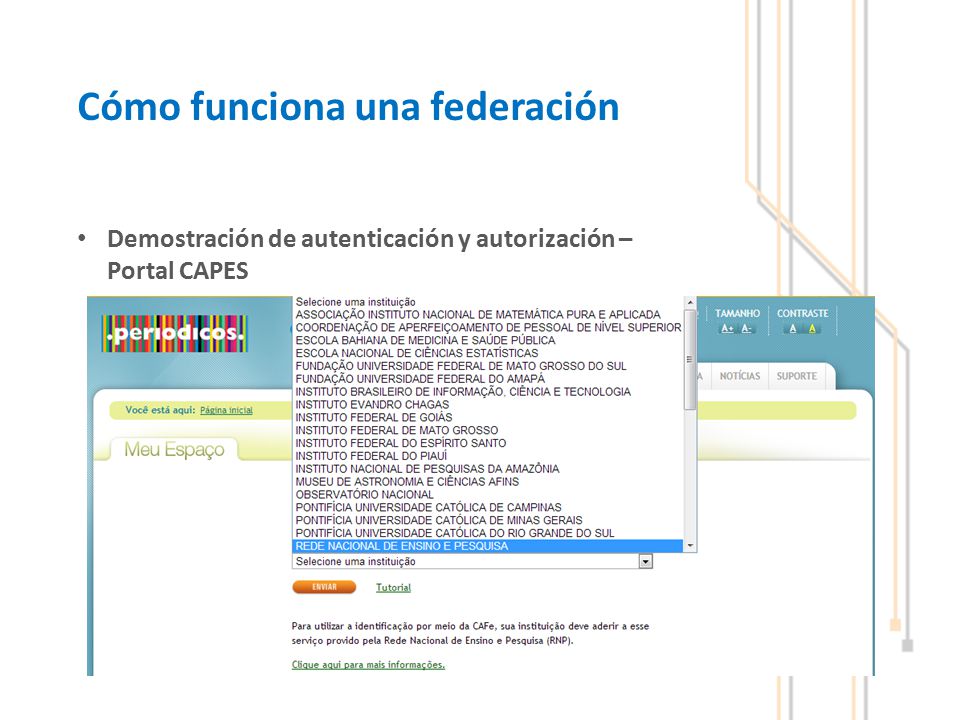
Task: Increase font size with A+
Action: (x=727, y=329)
